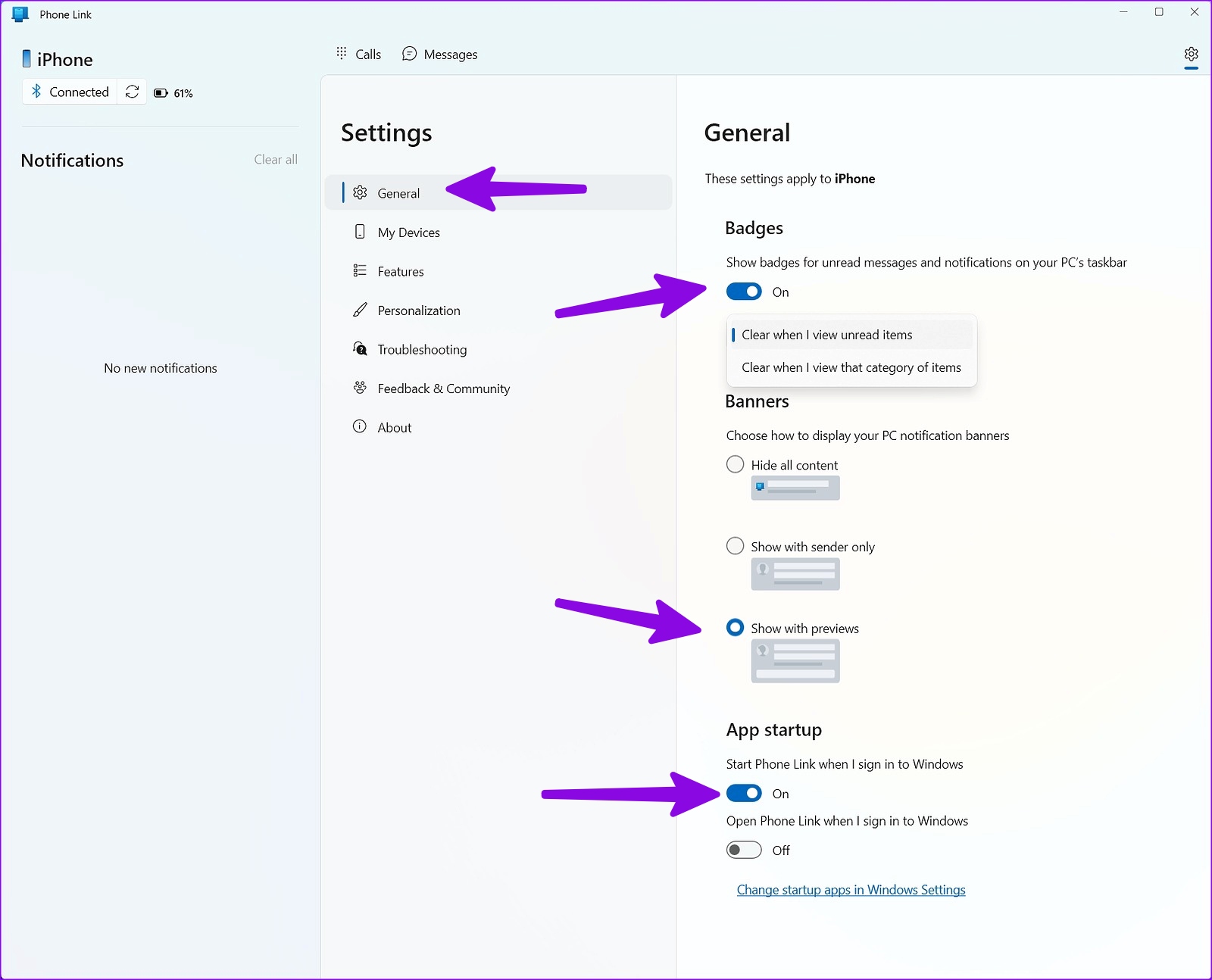Select the Hide all content radio button

click(x=735, y=464)
